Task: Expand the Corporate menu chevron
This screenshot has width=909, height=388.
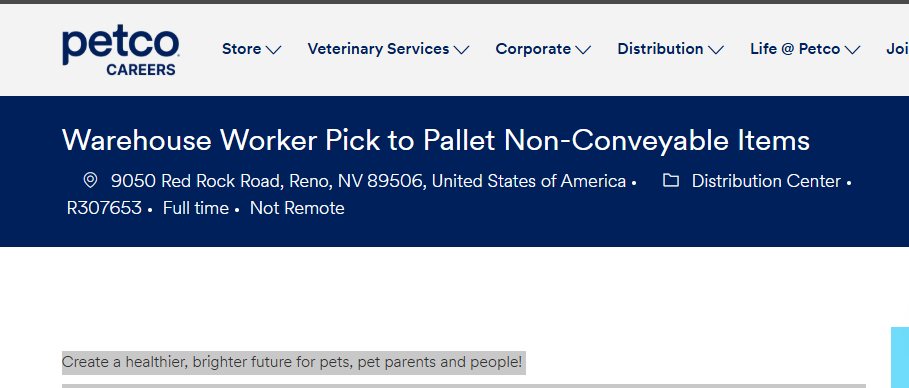Action: point(583,50)
